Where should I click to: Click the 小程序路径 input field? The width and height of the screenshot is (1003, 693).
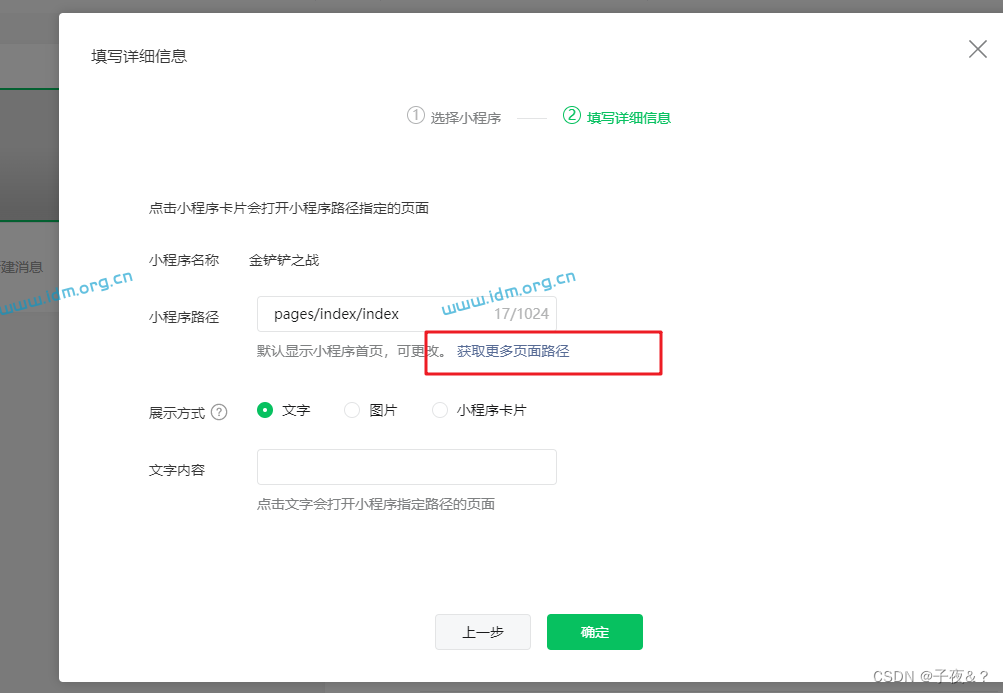pos(407,314)
